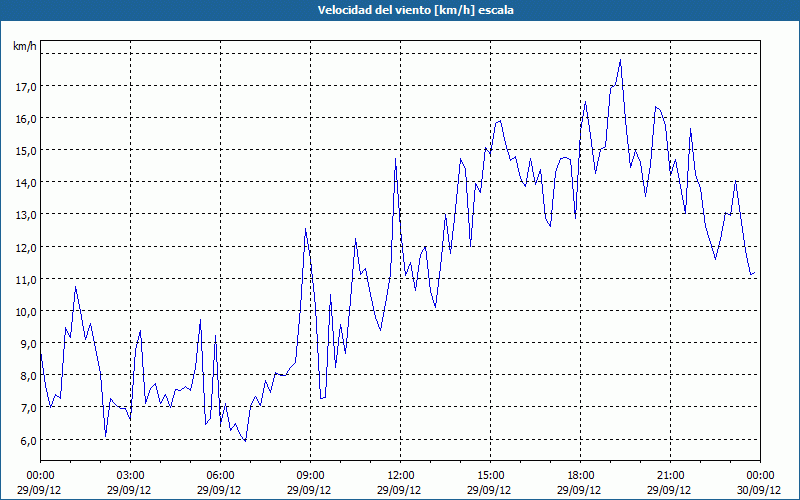
Task: Select the 16,0 y-axis value
Action: tap(26, 119)
